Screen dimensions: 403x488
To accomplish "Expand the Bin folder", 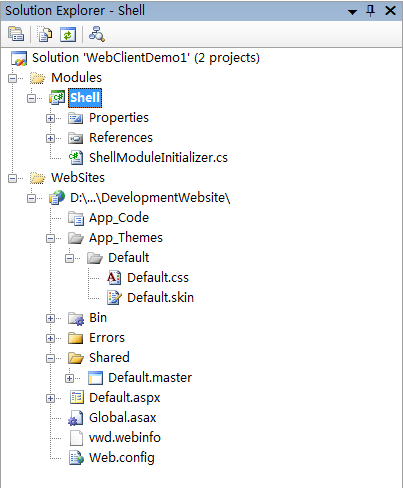I will coord(51,319).
